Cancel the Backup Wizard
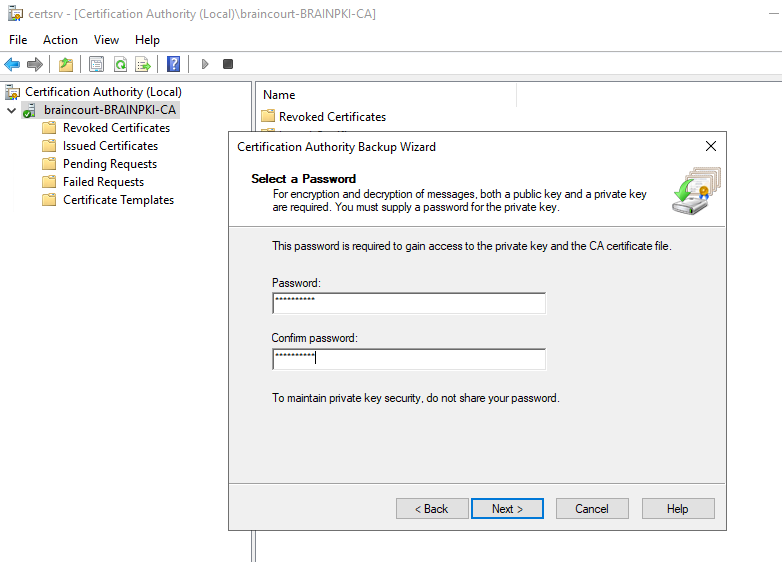 592,509
